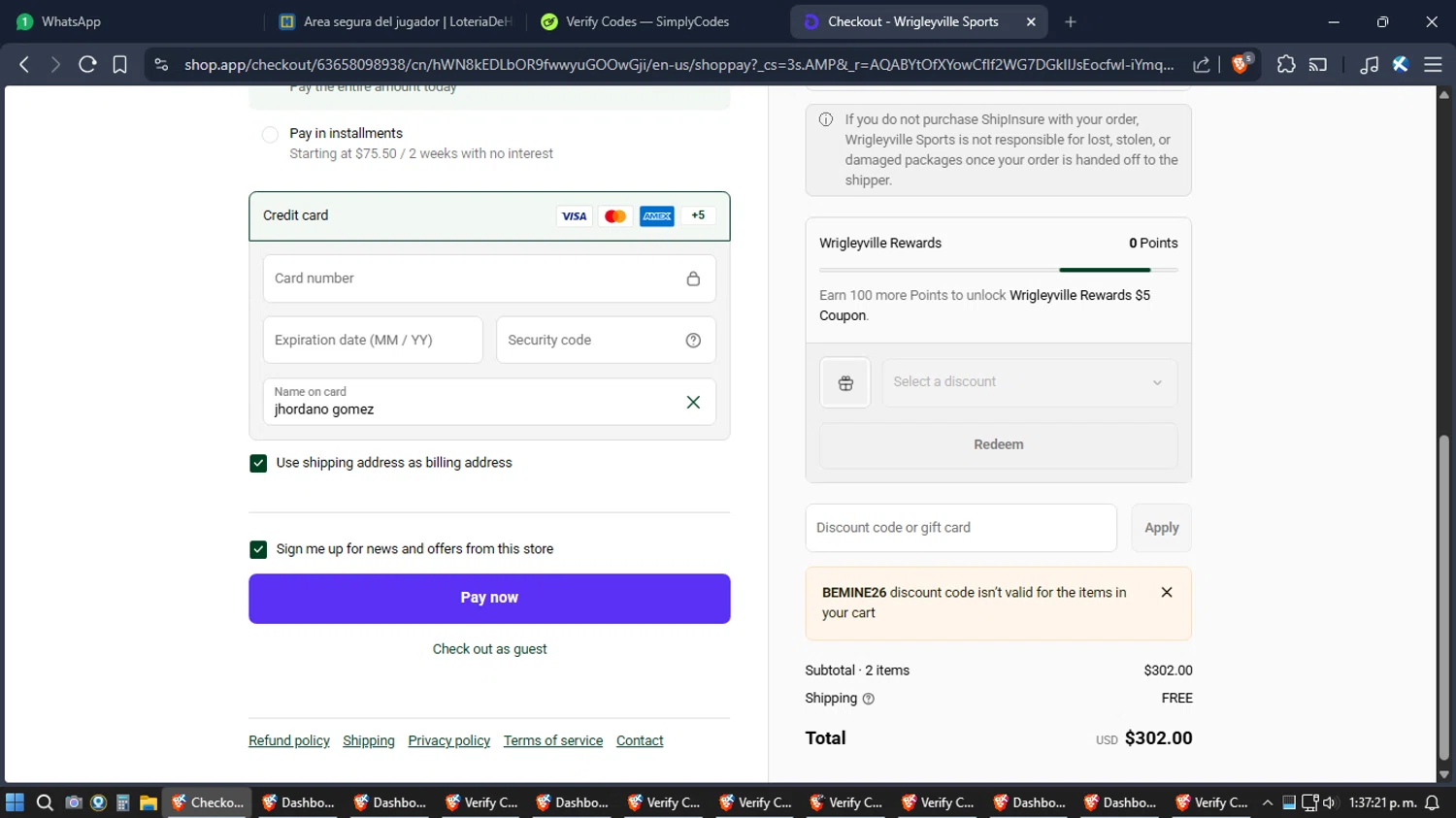Select the Credit card payment method
This screenshot has width=1456, height=818.
coord(489,215)
